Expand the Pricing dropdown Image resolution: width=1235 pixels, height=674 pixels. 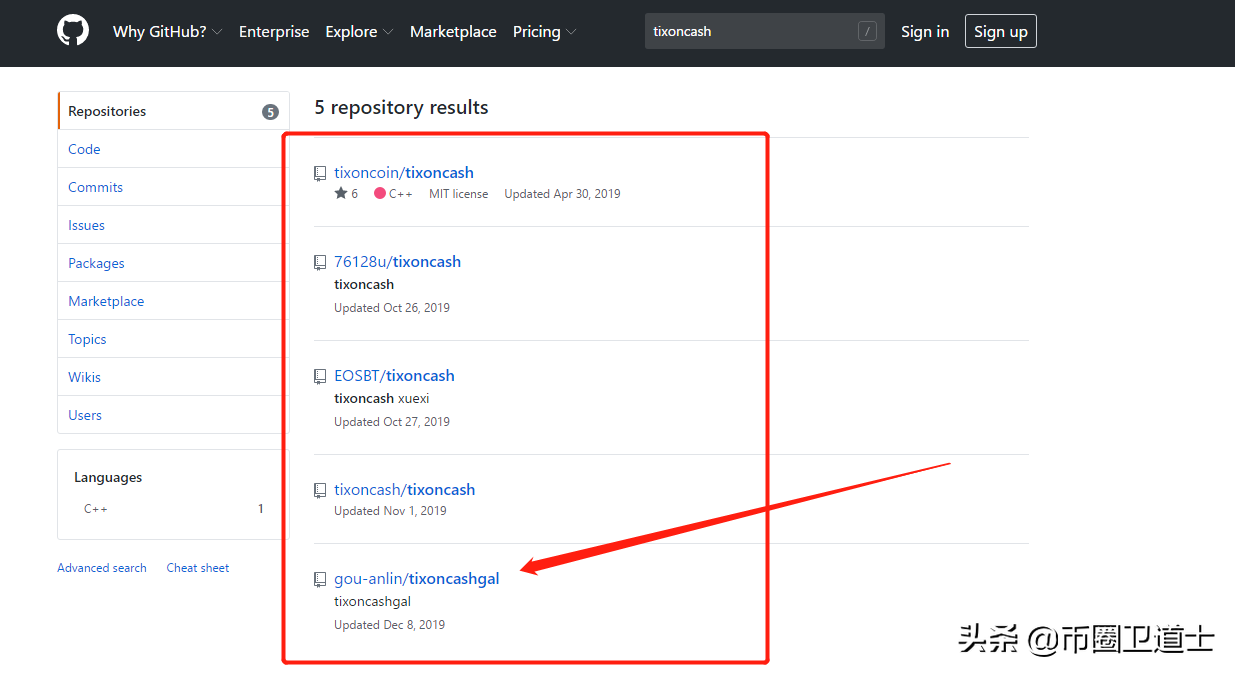(544, 32)
